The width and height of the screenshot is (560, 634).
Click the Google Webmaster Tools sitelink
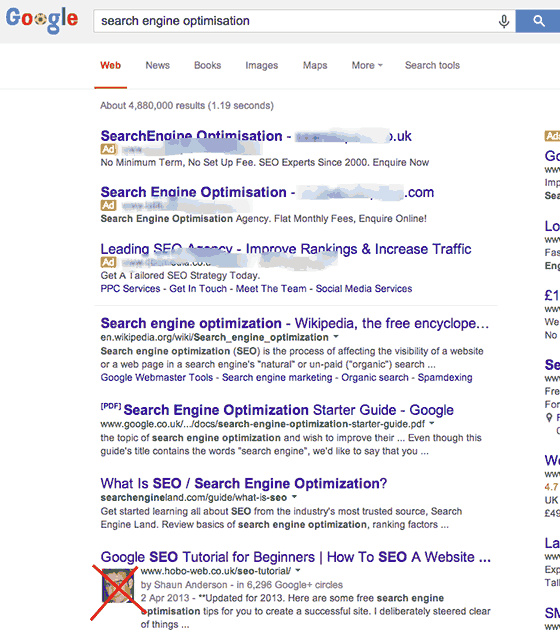click(156, 377)
